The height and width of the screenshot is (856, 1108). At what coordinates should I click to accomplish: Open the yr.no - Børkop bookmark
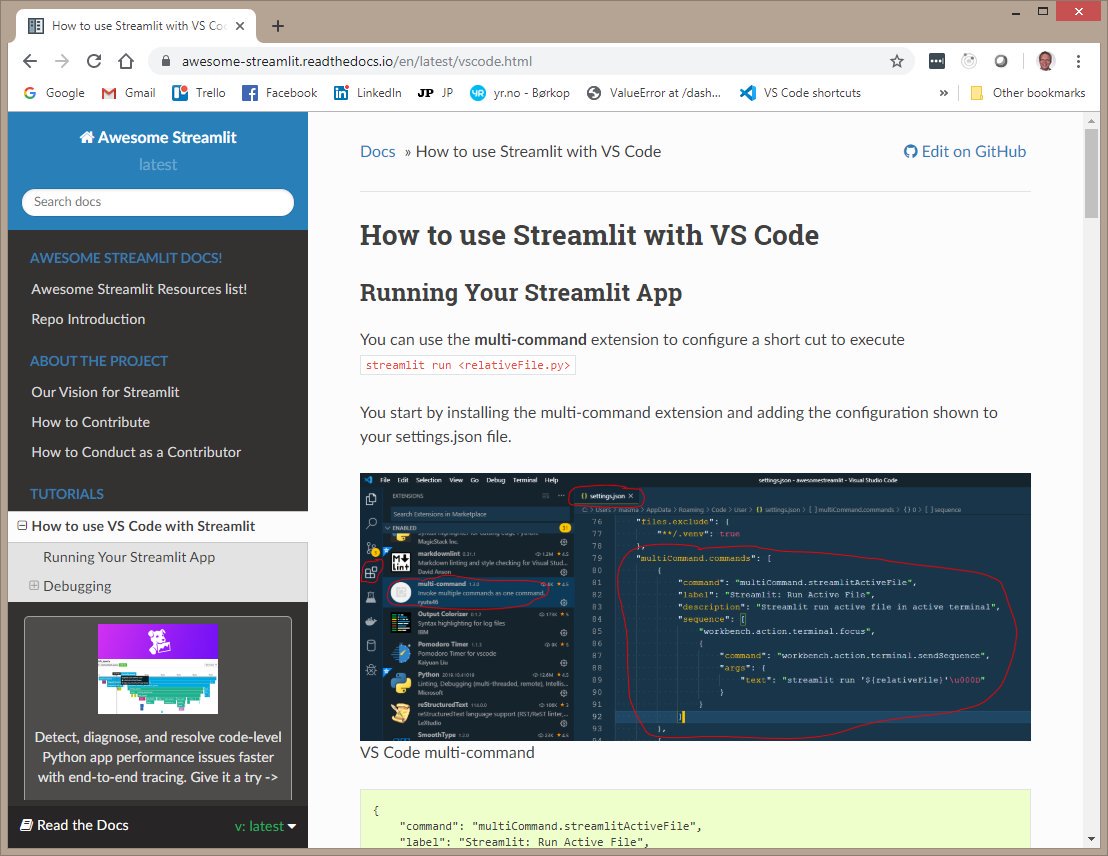[520, 93]
